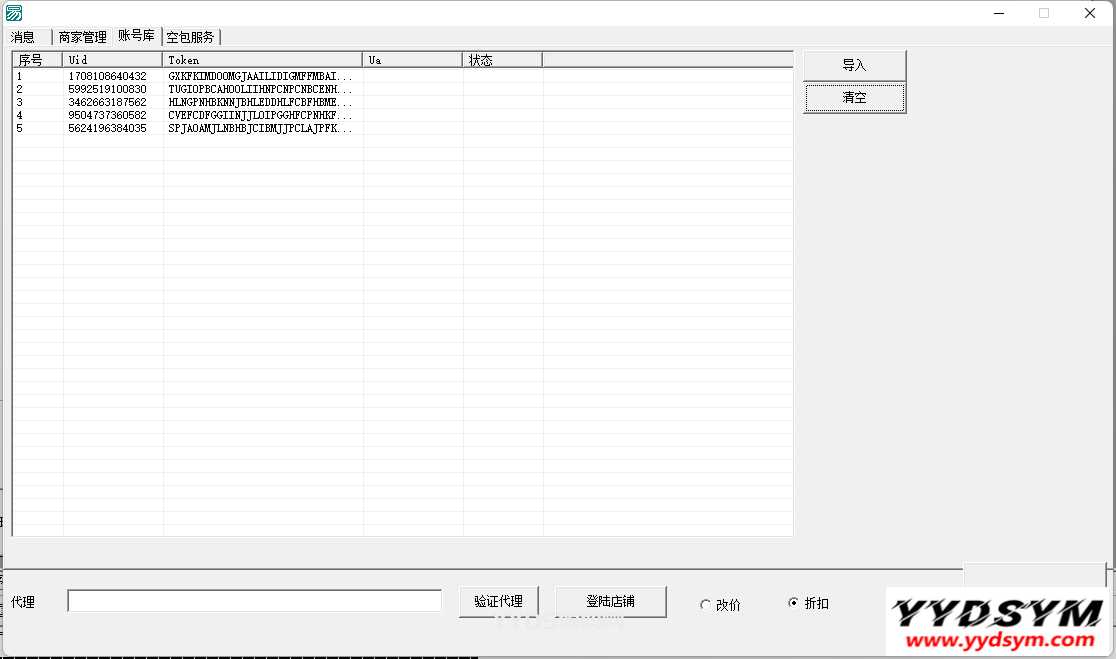The height and width of the screenshot is (659, 1116).
Task: Open the 商家管理 tab
Action: click(x=81, y=36)
